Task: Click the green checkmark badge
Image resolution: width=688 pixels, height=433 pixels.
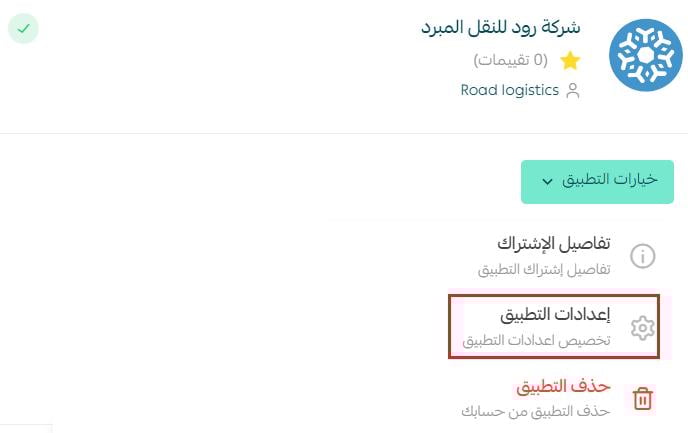Action: tap(23, 29)
